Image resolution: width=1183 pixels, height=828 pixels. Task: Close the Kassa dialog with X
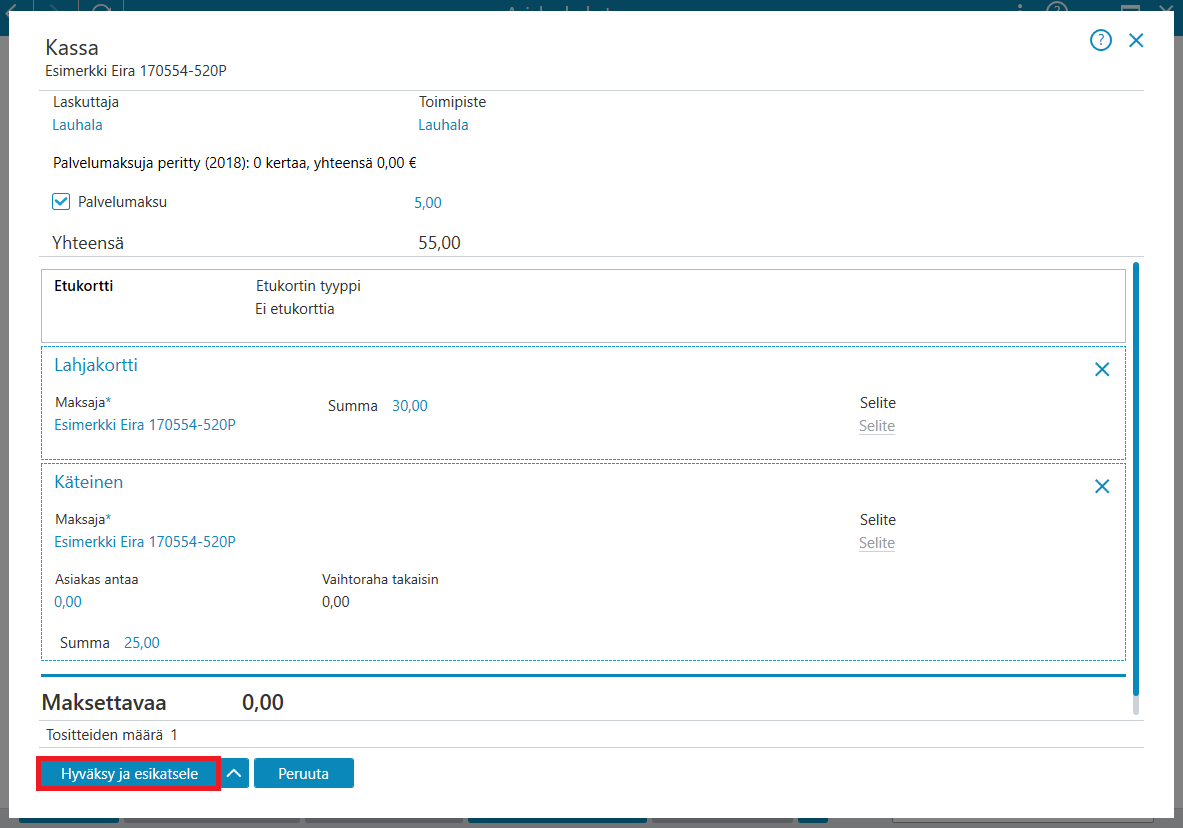(1136, 40)
